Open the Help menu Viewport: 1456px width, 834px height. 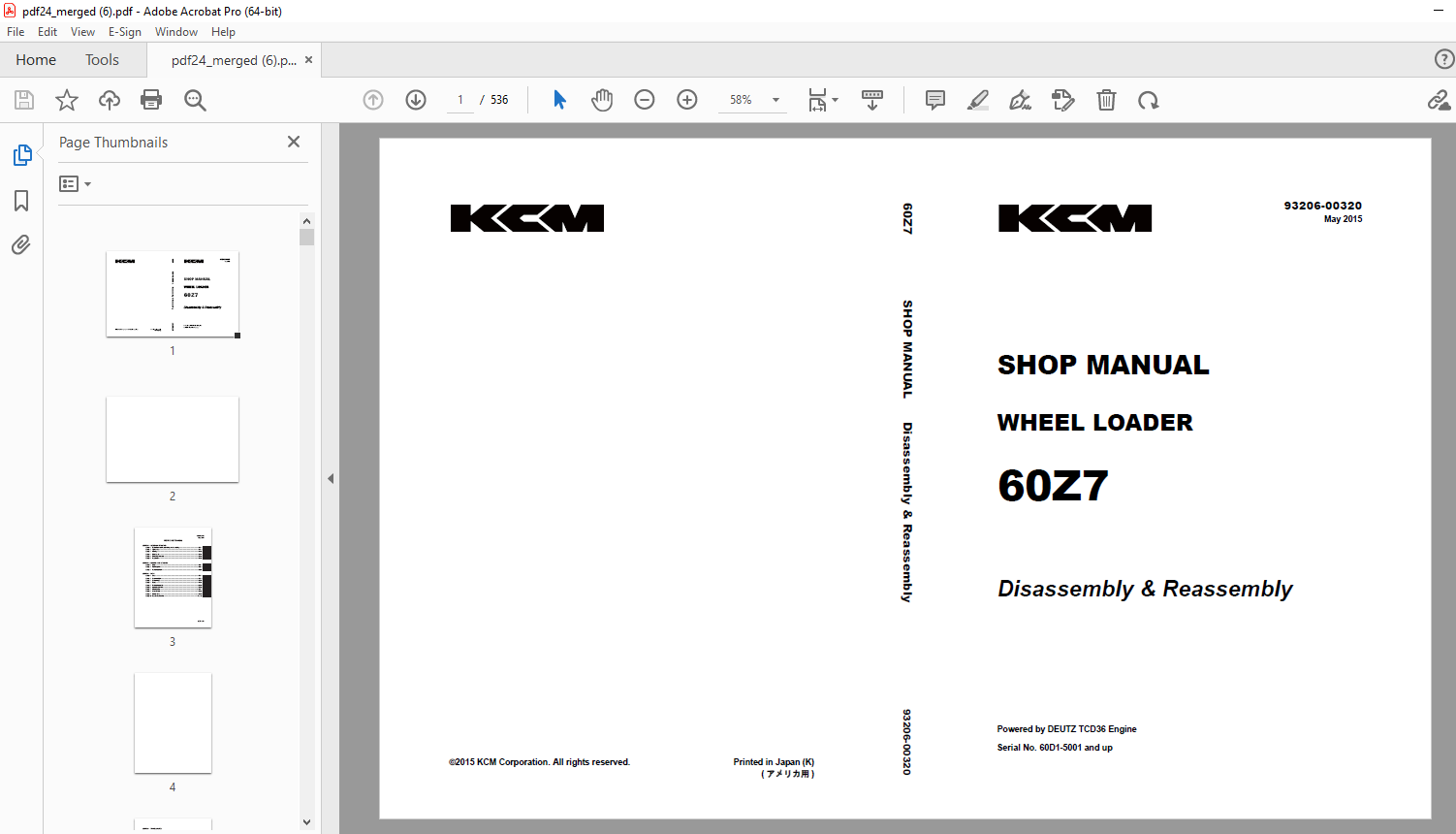(223, 32)
